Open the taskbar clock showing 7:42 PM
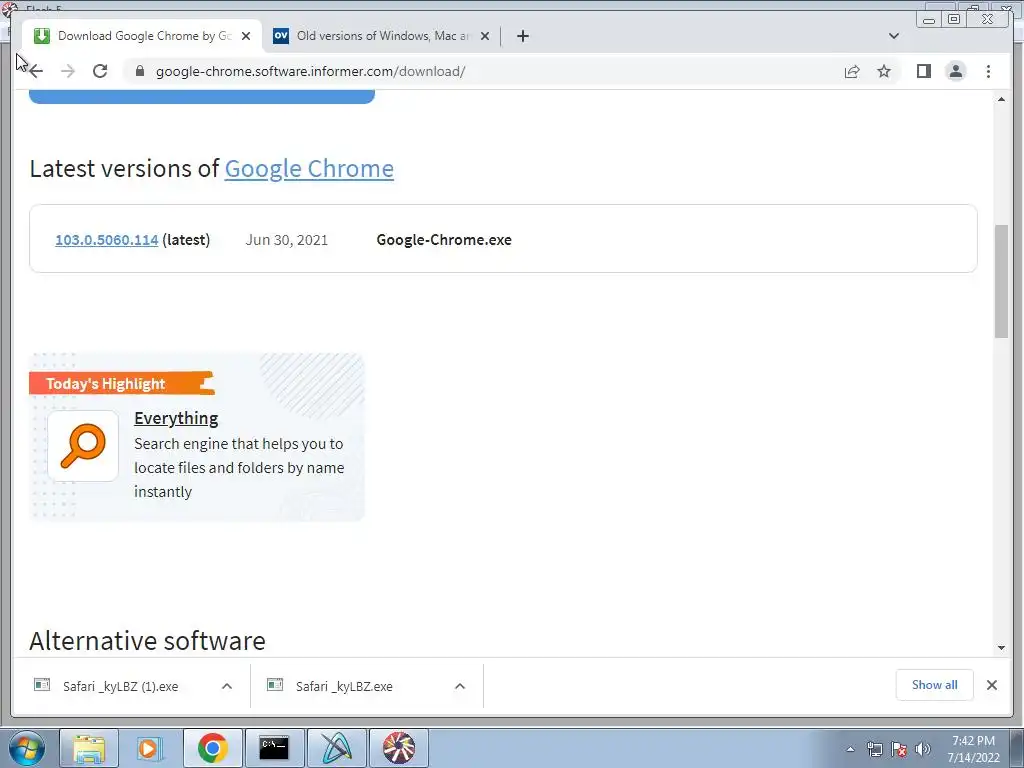Screen dimensions: 1024x768 click(974, 749)
